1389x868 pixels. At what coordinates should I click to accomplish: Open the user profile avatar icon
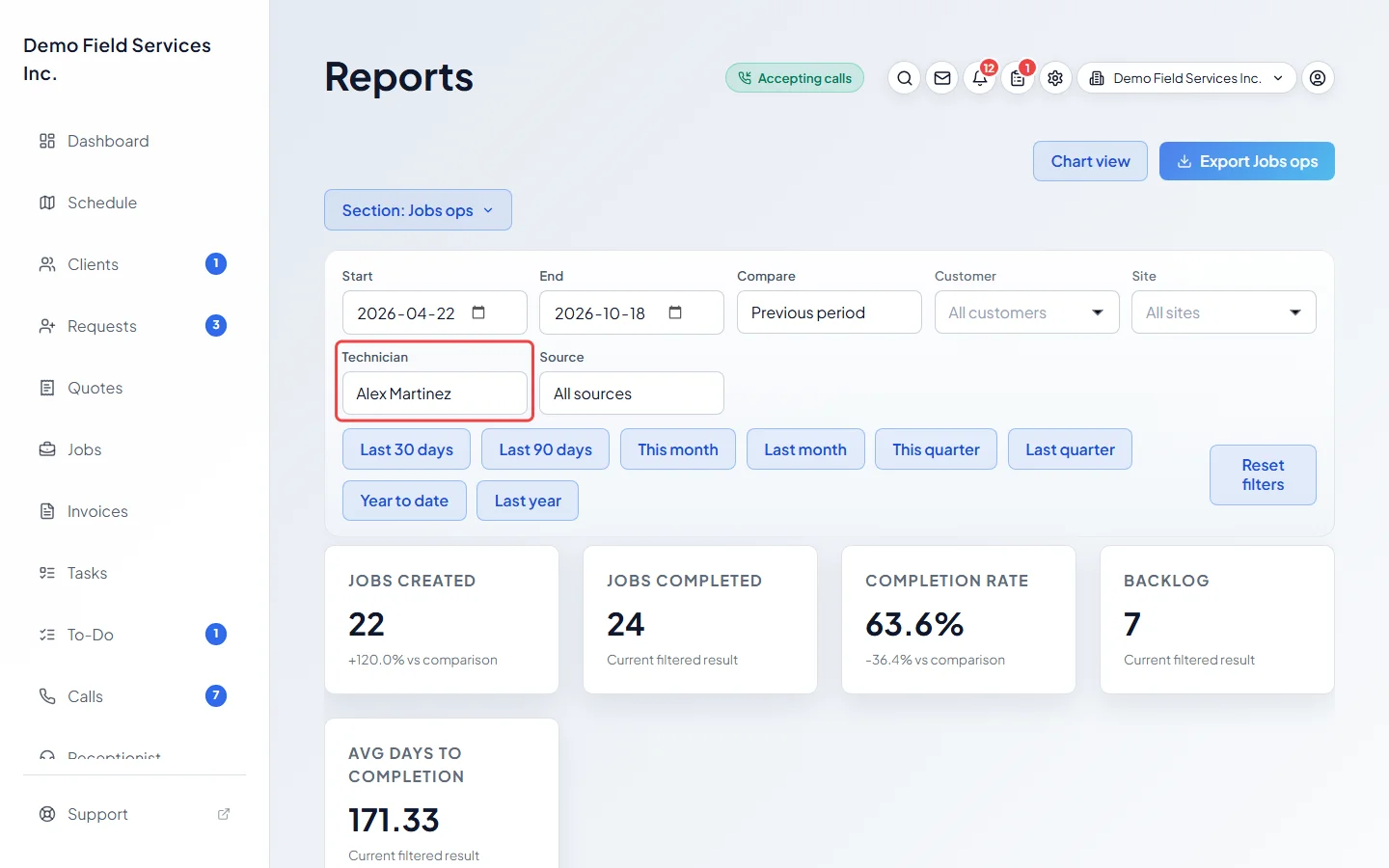[1318, 78]
